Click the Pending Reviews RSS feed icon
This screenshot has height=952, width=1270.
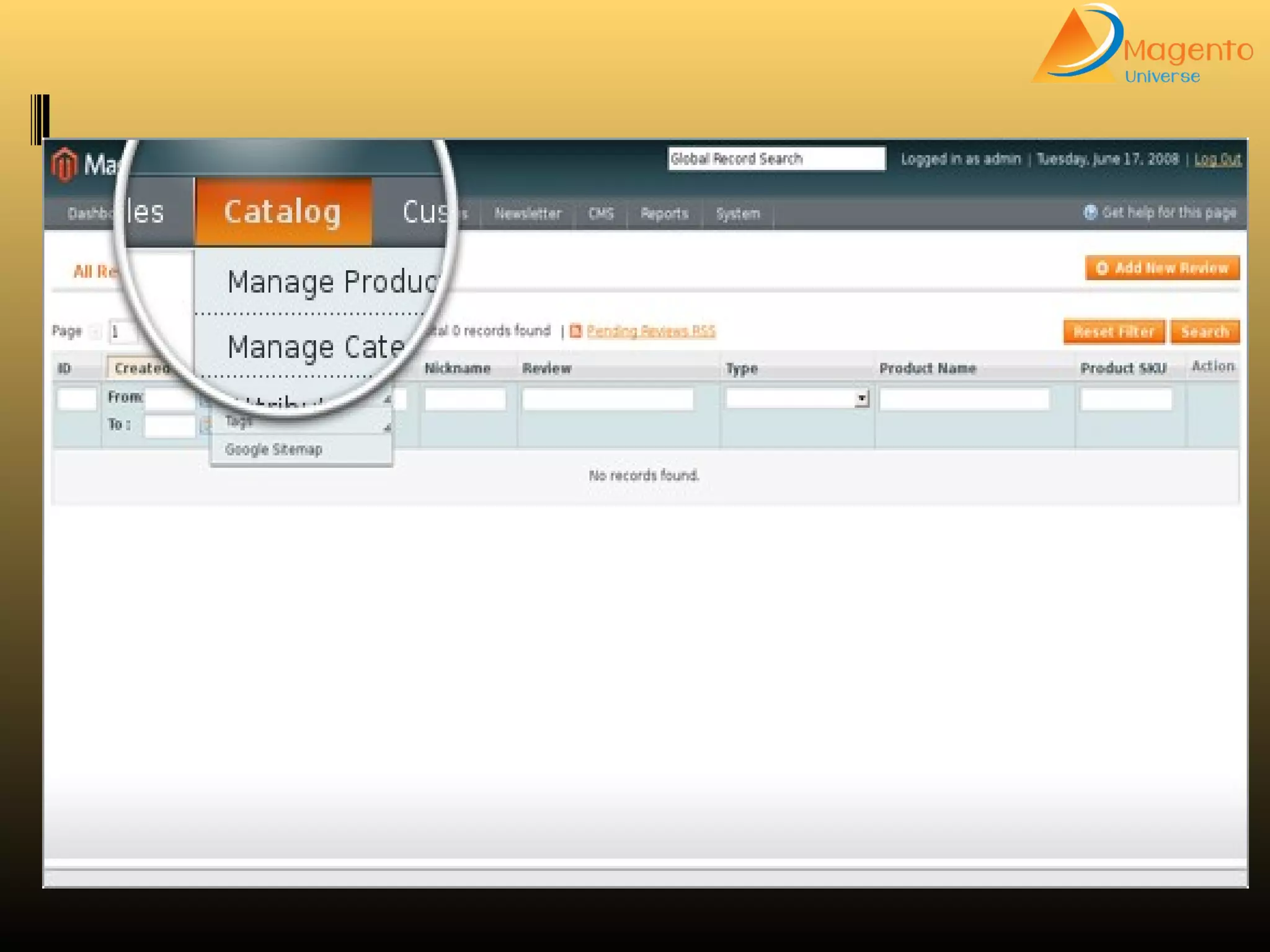point(575,332)
